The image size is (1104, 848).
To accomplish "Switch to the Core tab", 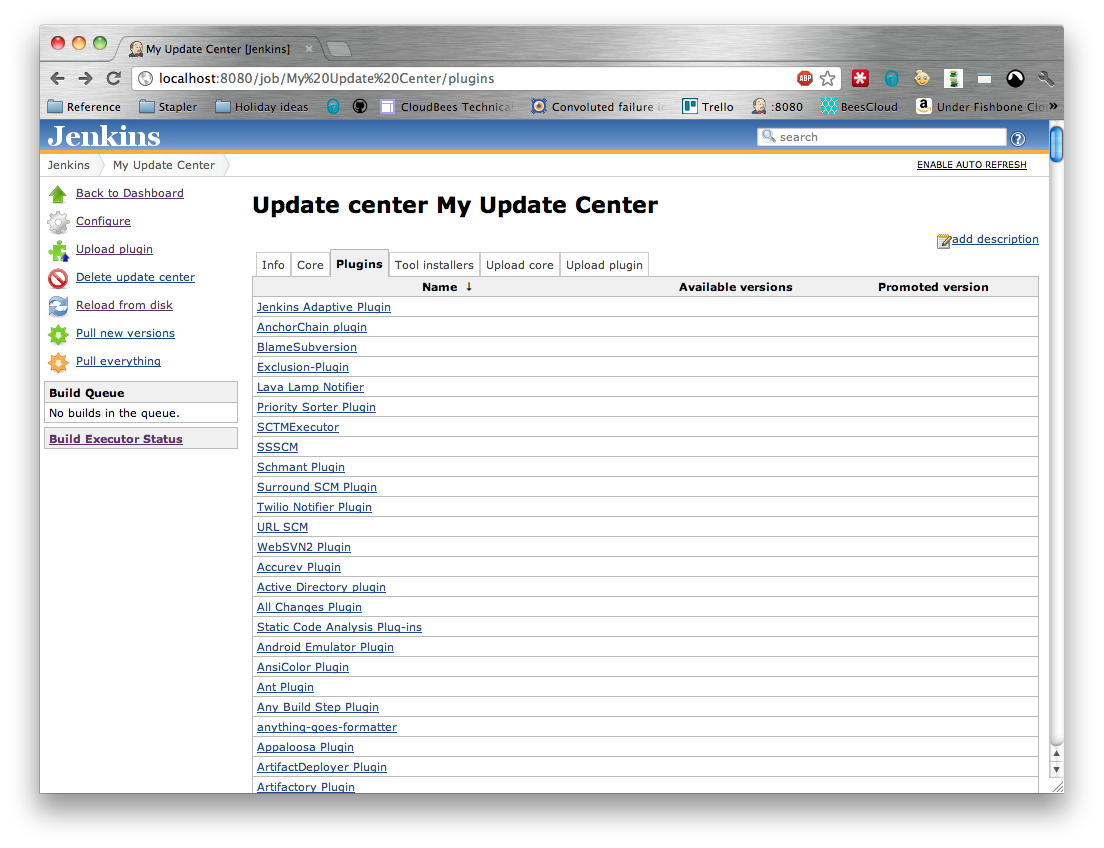I will point(310,265).
